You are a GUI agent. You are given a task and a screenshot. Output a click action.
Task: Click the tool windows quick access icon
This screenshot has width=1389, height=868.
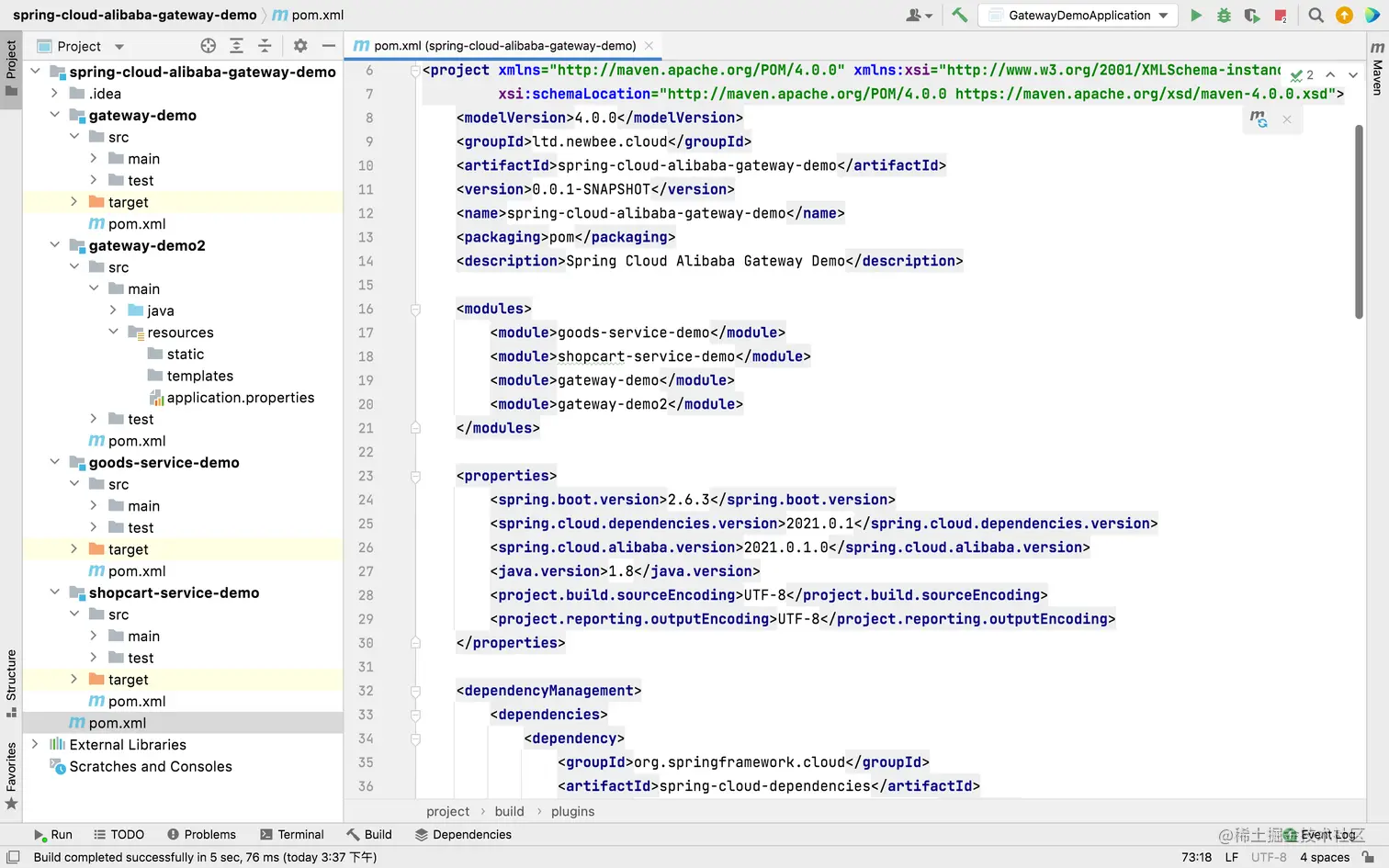point(13,857)
